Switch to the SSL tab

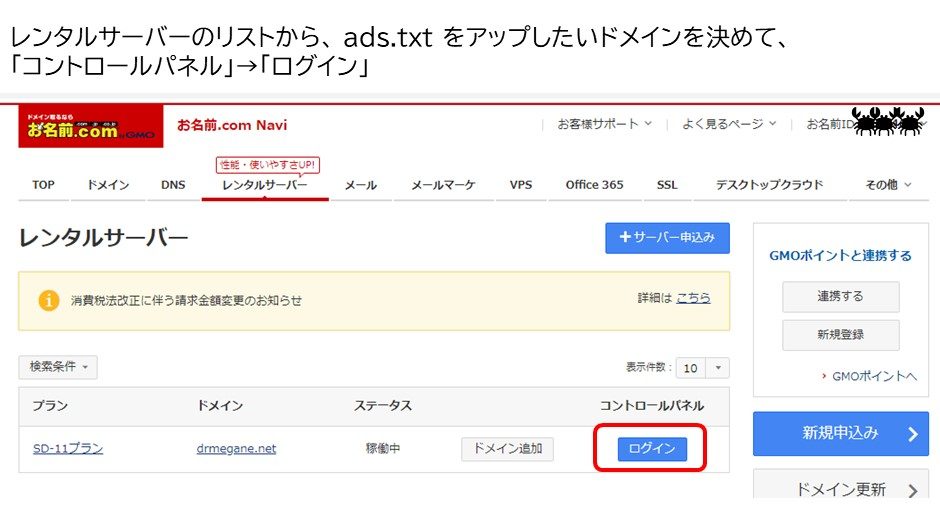tap(667, 185)
